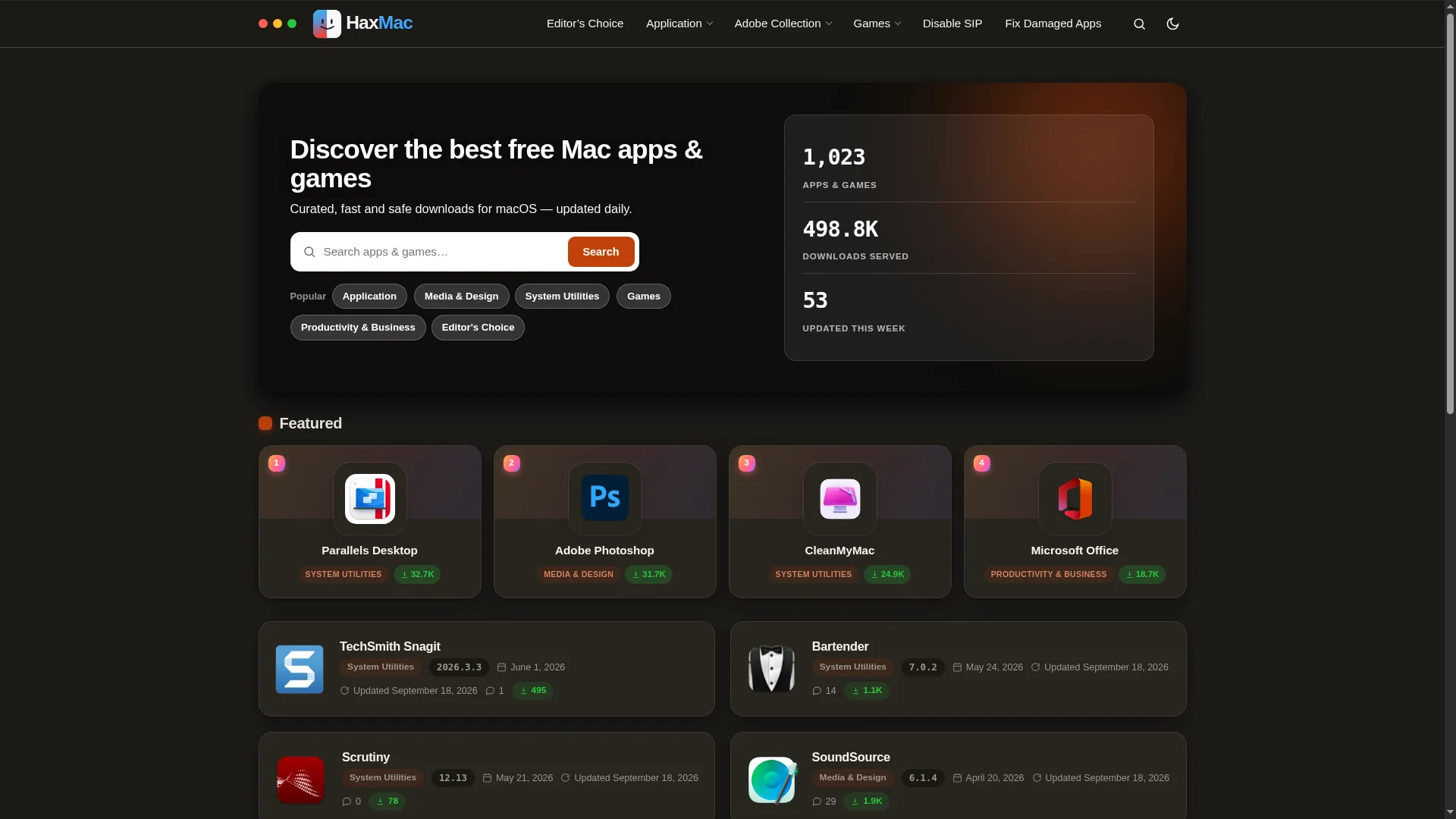1456x819 pixels.
Task: Click the SoundSource version 6.1.4 badge
Action: coord(923,778)
